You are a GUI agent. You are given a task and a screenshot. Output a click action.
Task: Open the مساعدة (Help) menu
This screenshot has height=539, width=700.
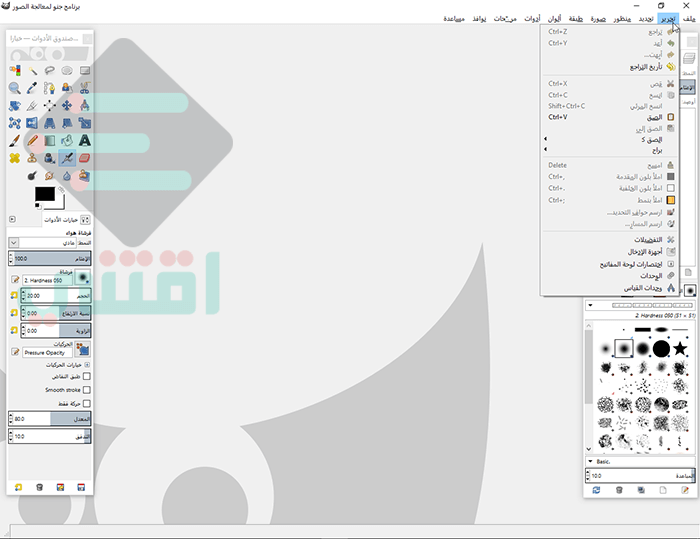[x=454, y=19]
